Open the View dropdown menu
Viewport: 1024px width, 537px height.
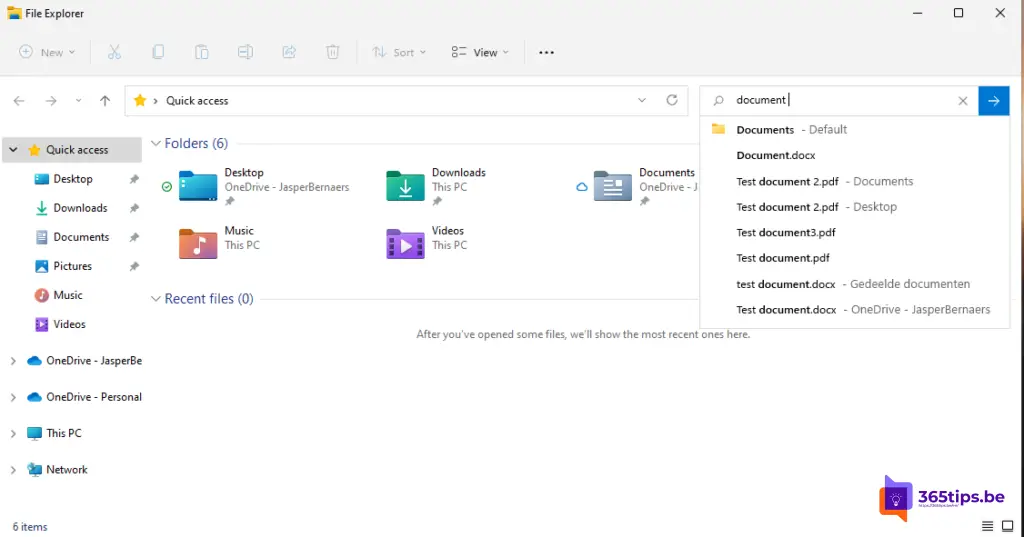click(480, 52)
